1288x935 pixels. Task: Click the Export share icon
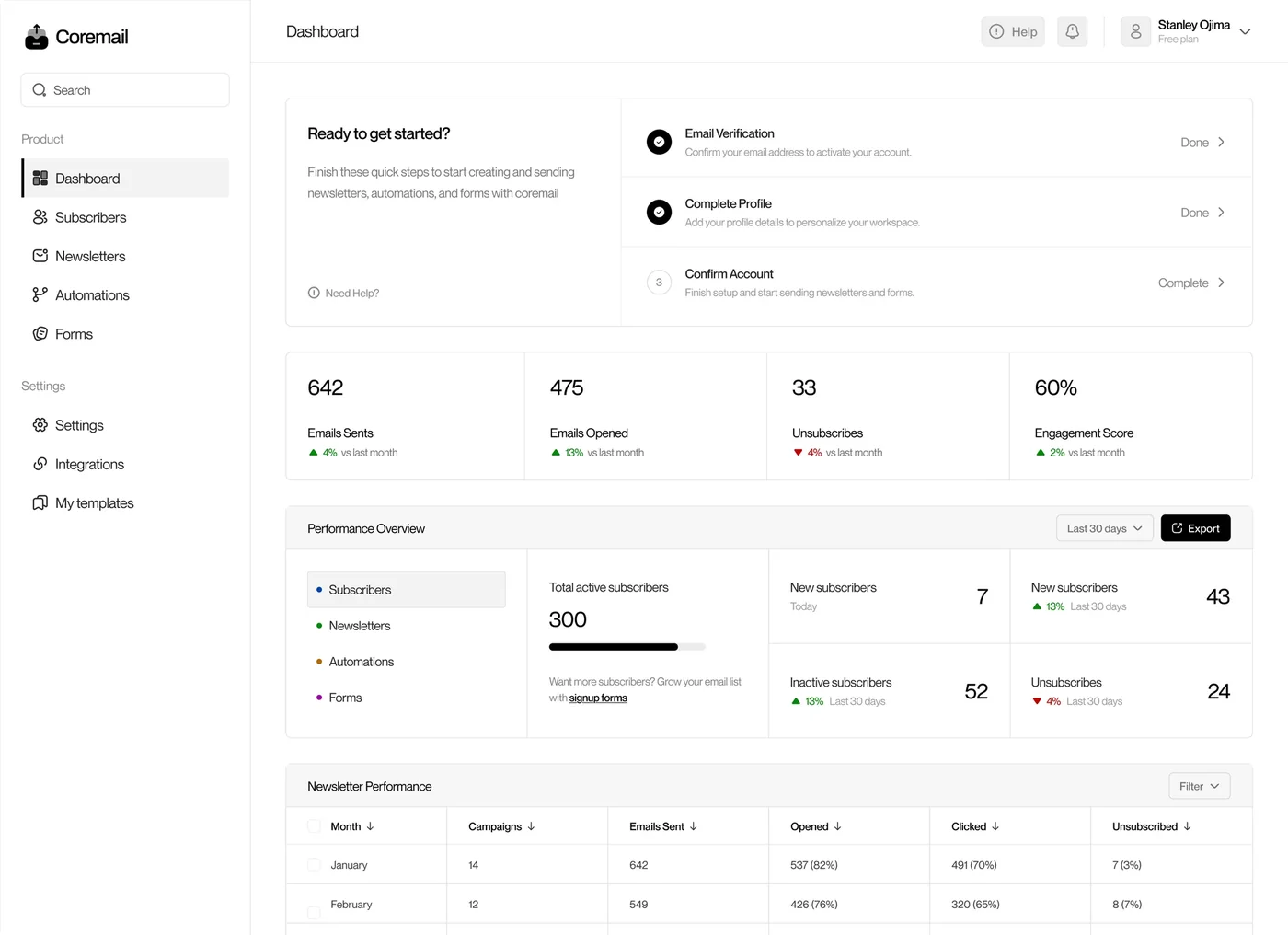1177,528
